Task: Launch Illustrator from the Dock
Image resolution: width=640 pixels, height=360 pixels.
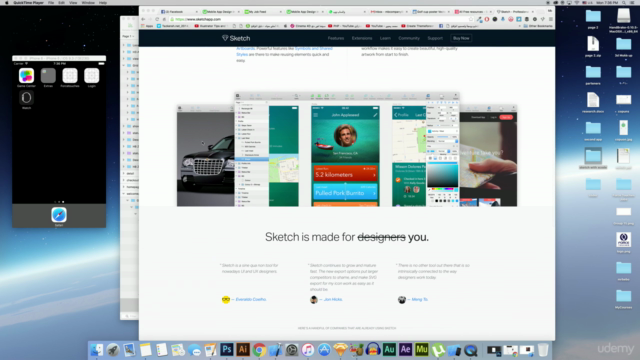Action: (243, 350)
